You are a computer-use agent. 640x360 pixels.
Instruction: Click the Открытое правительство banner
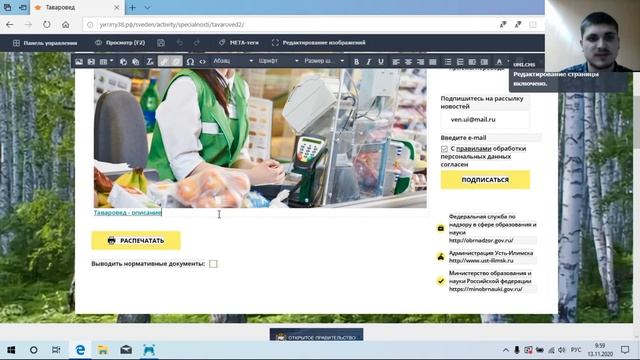316,335
